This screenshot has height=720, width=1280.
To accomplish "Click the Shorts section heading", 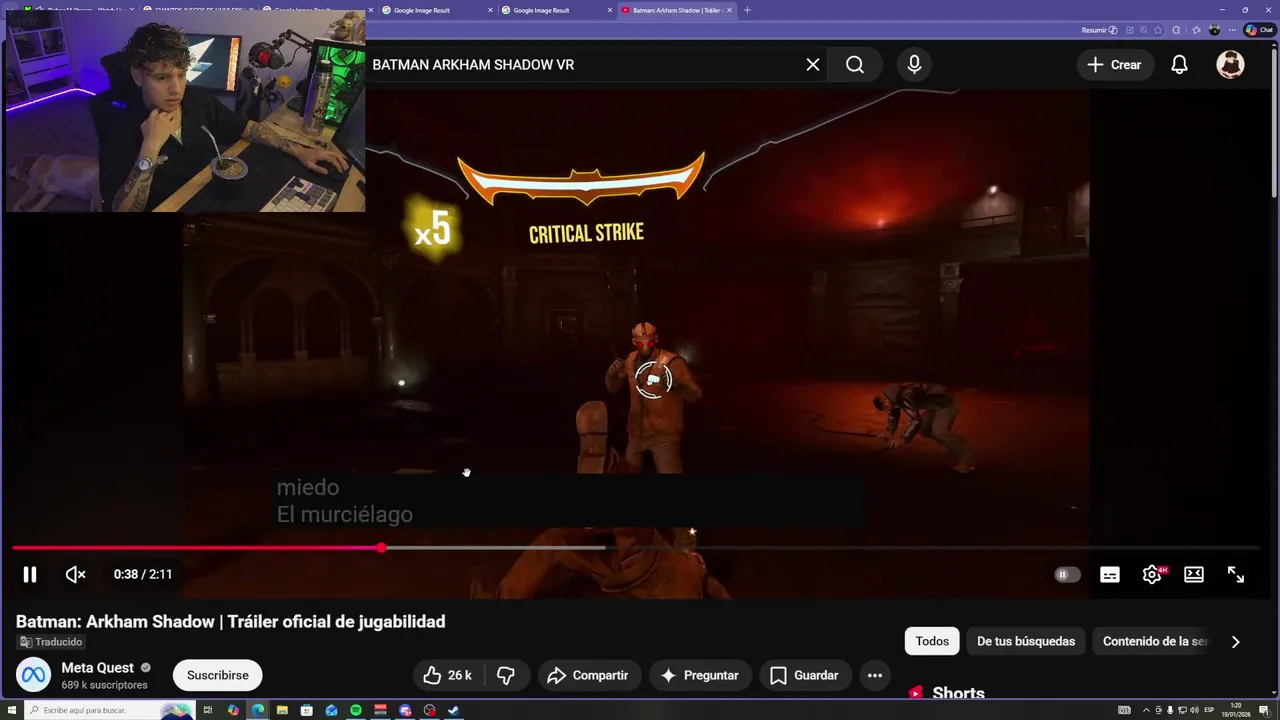I will (x=958, y=693).
